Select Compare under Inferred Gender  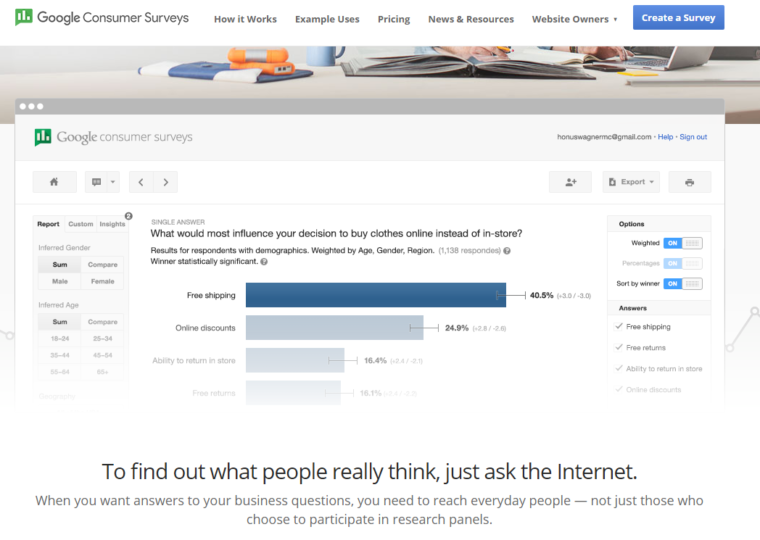click(x=102, y=265)
